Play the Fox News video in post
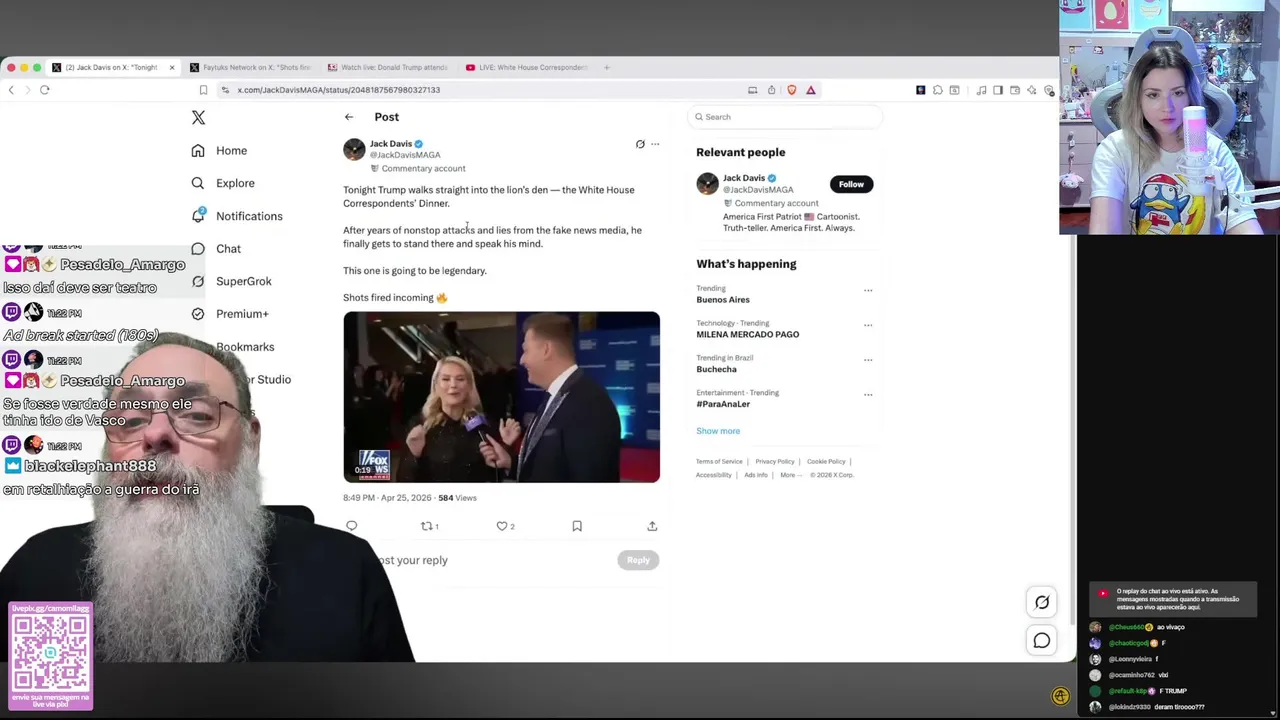The height and width of the screenshot is (720, 1280). 501,397
